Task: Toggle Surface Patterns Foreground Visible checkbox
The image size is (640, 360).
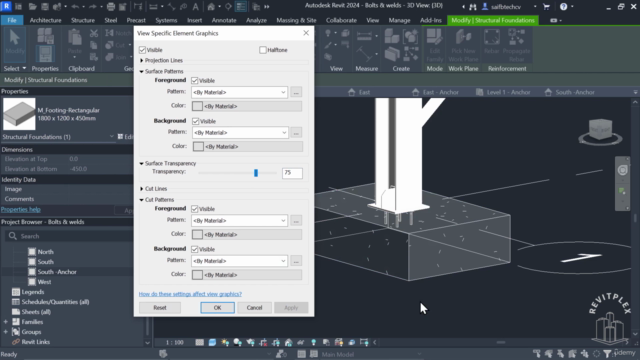Action: 195,80
